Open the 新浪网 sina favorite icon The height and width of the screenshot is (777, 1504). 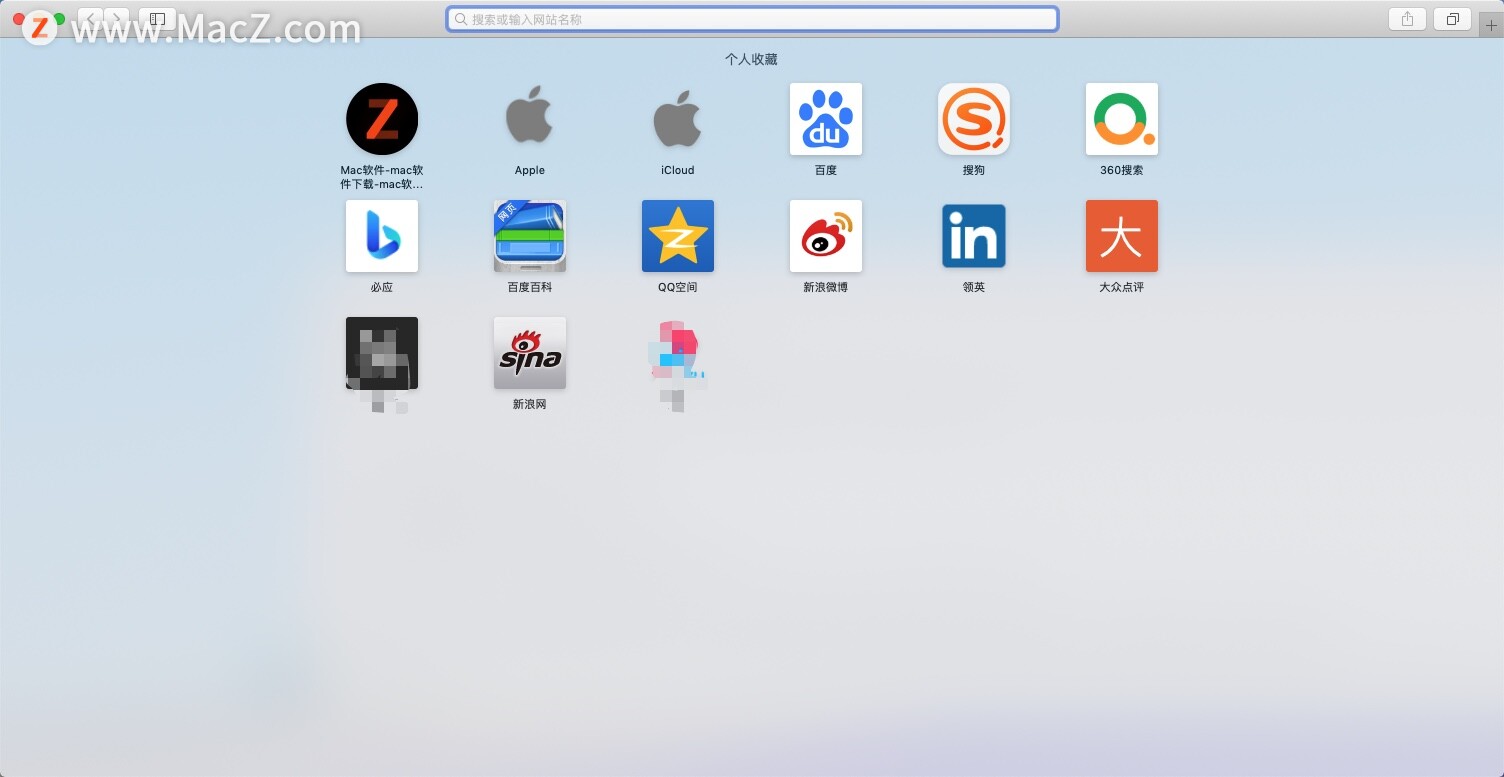point(530,353)
